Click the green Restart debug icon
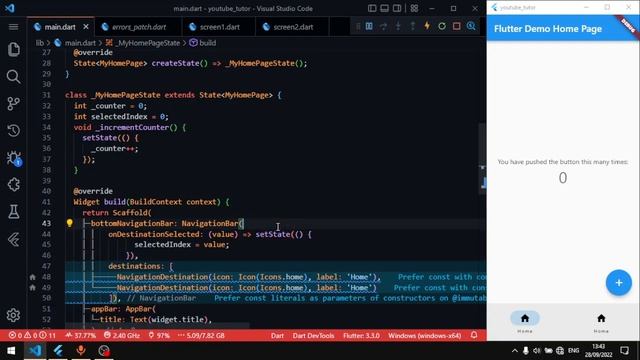640x360 pixels. point(442,27)
